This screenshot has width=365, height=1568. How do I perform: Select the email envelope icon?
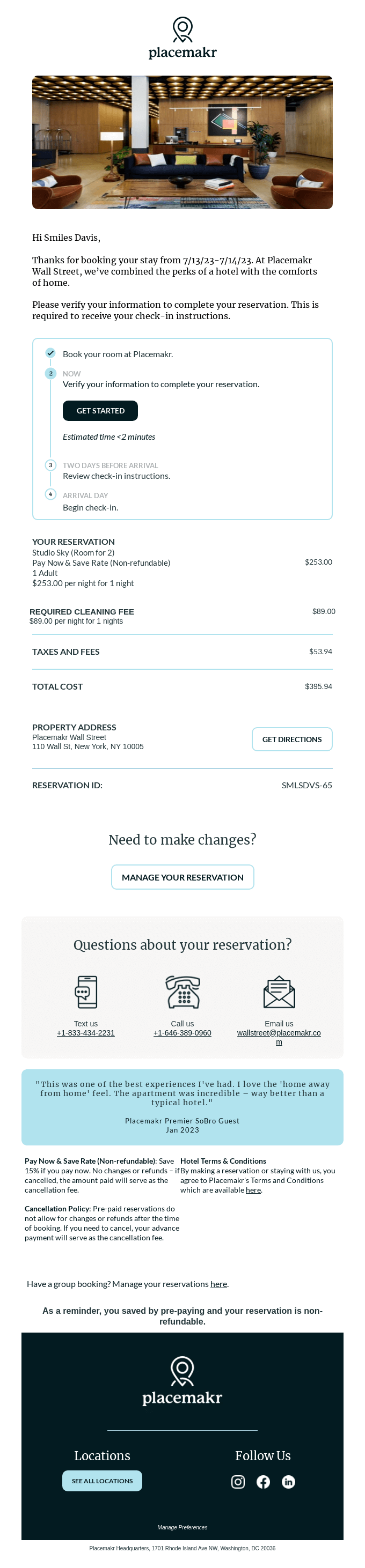click(x=279, y=992)
